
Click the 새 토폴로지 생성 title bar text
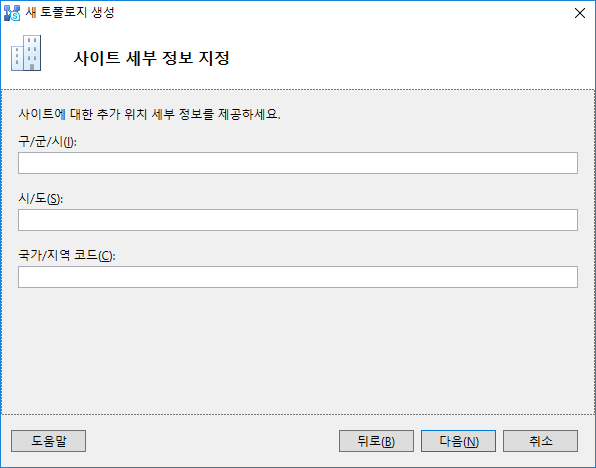[x=70, y=13]
